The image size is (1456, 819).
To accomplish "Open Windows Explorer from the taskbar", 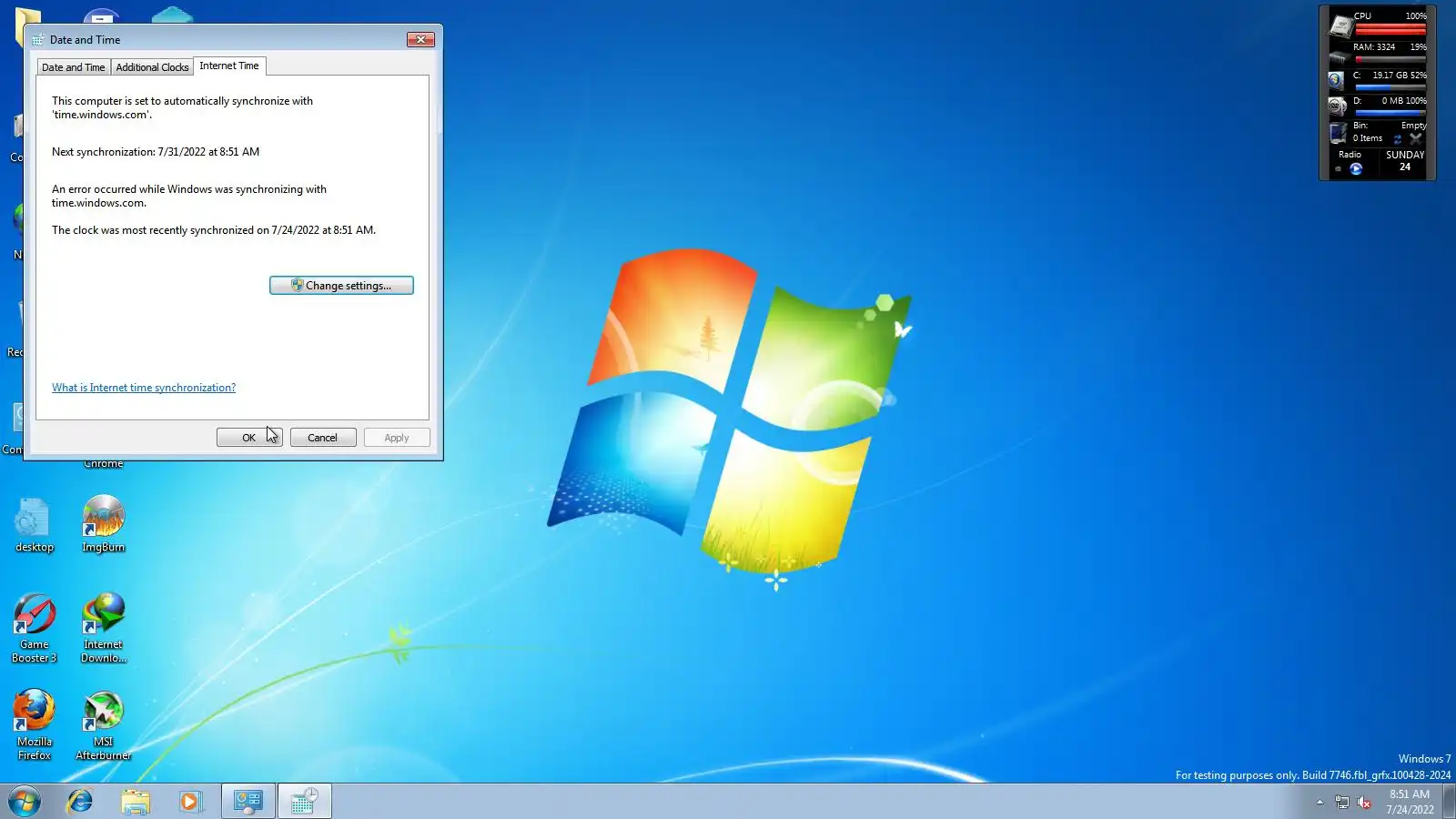I will 136,802.
